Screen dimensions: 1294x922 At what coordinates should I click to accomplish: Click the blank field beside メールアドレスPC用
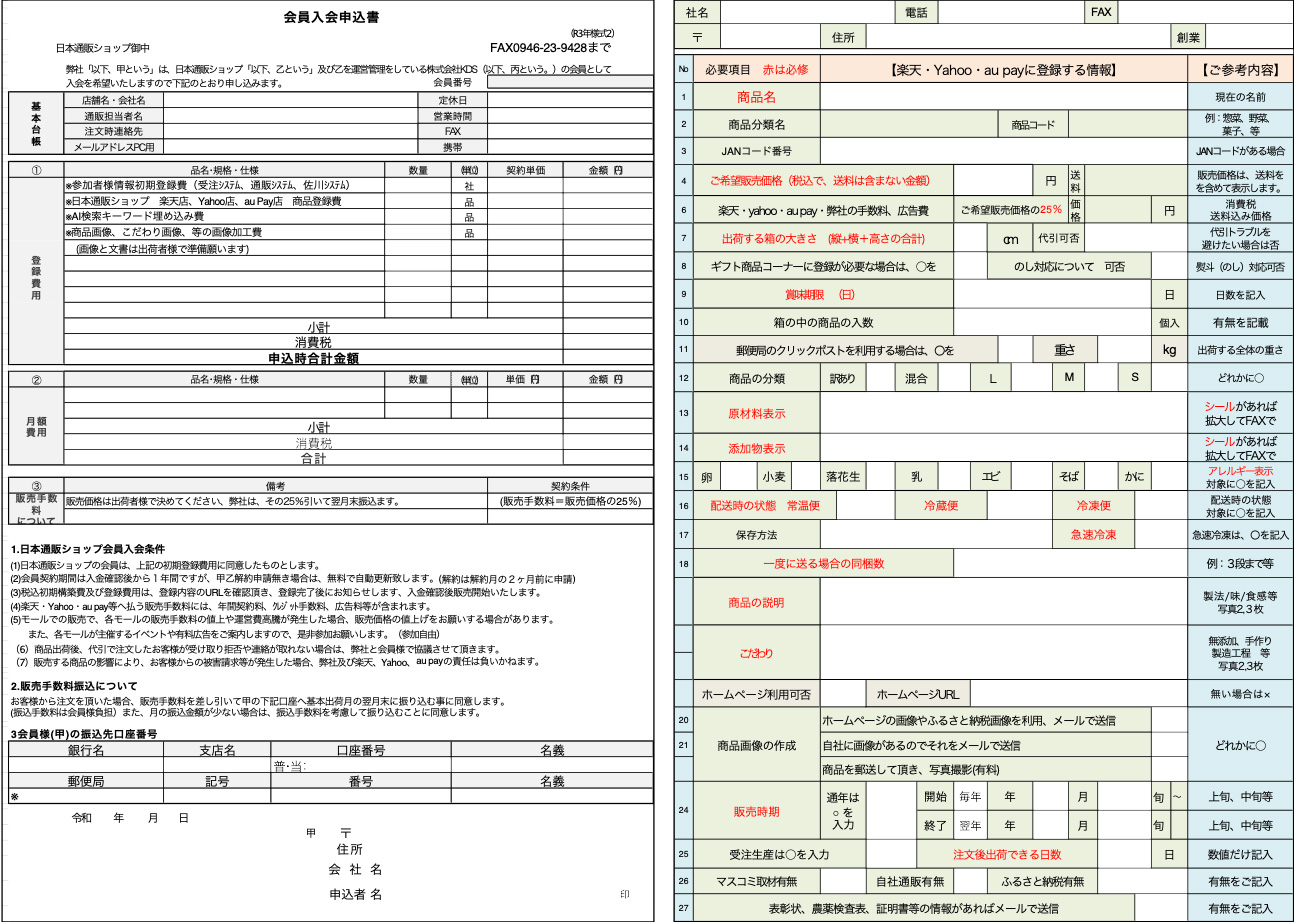point(290,146)
